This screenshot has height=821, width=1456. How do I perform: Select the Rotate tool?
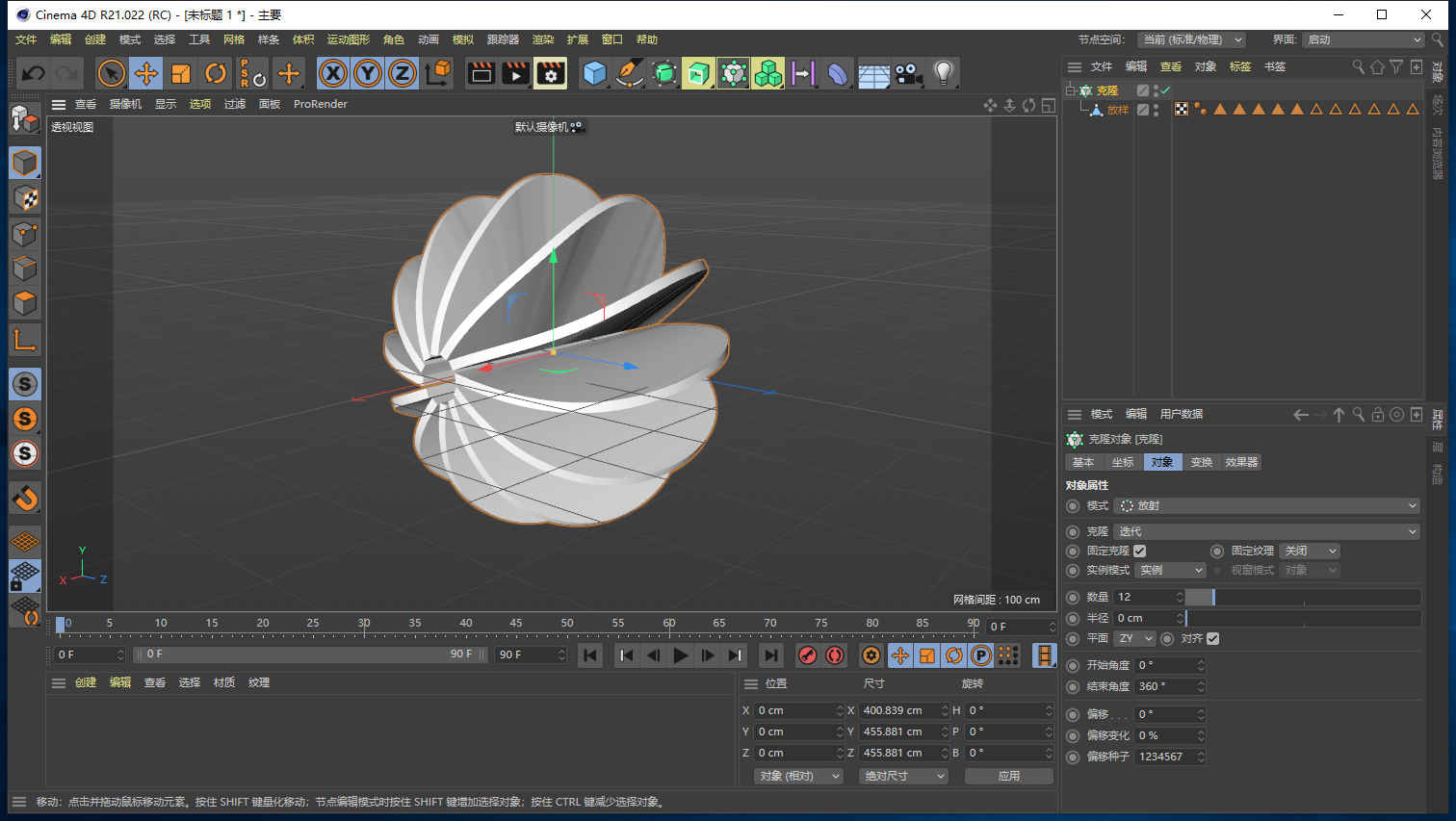(x=216, y=73)
